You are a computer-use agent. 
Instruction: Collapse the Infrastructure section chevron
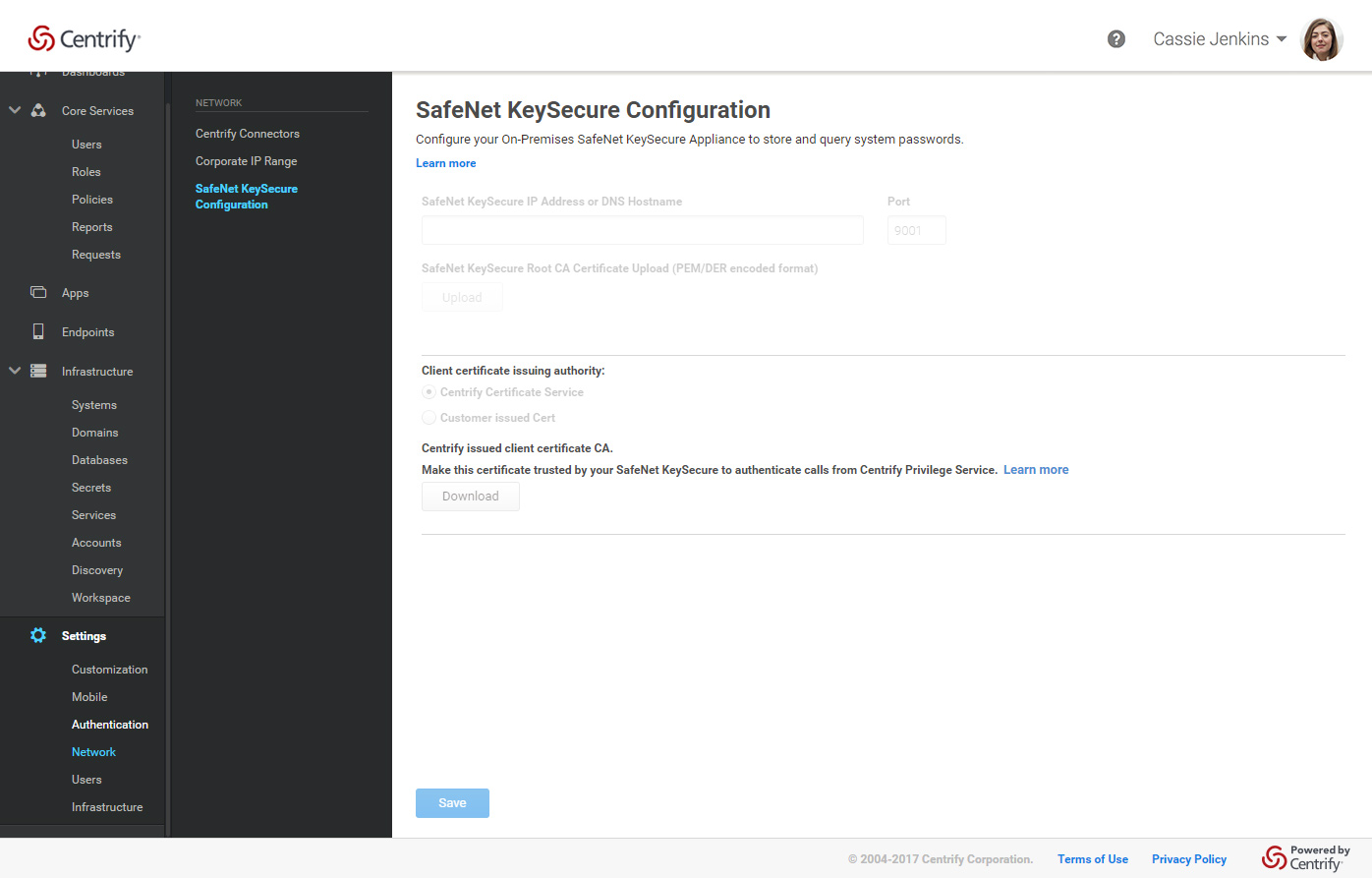[15, 371]
